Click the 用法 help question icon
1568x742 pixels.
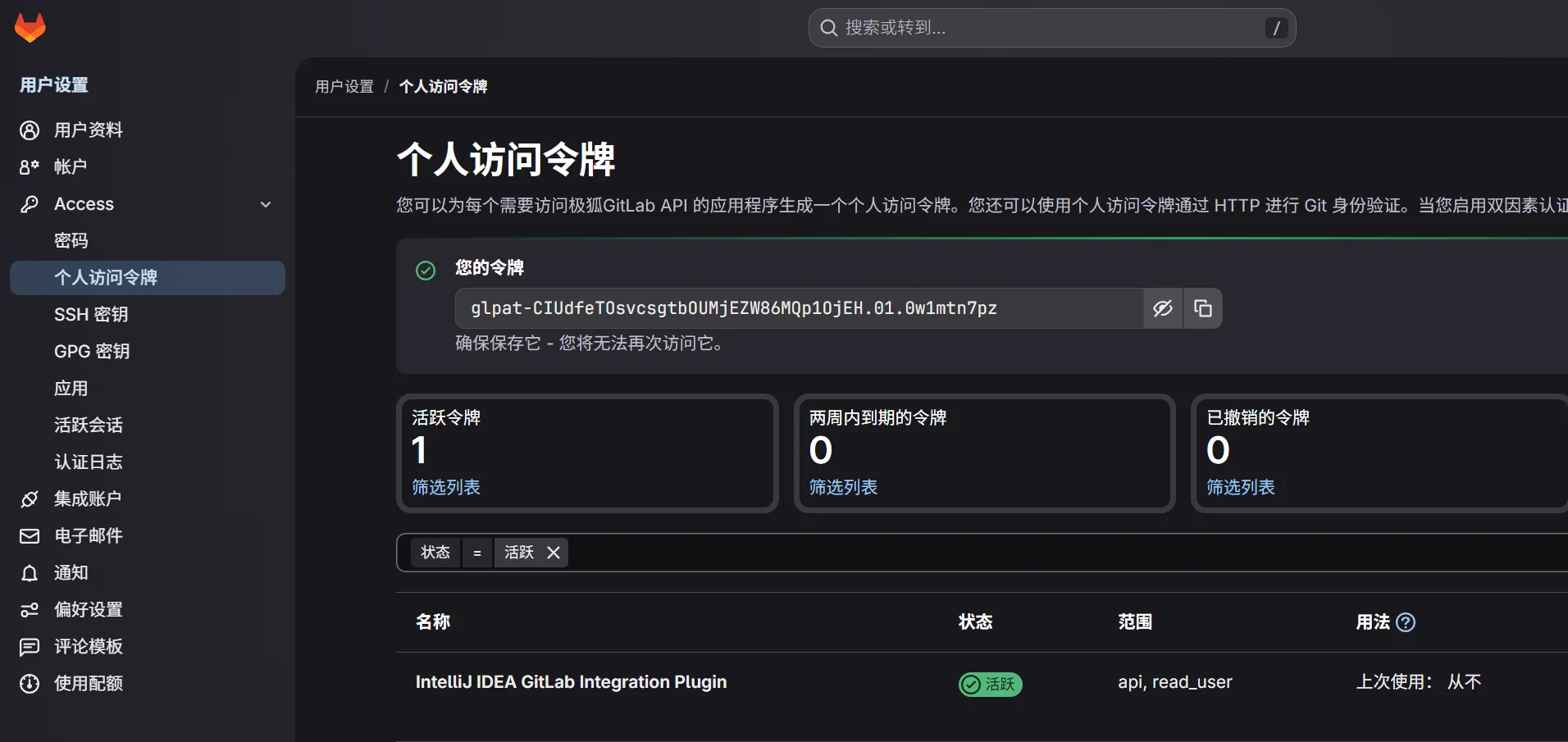pyautogui.click(x=1406, y=622)
